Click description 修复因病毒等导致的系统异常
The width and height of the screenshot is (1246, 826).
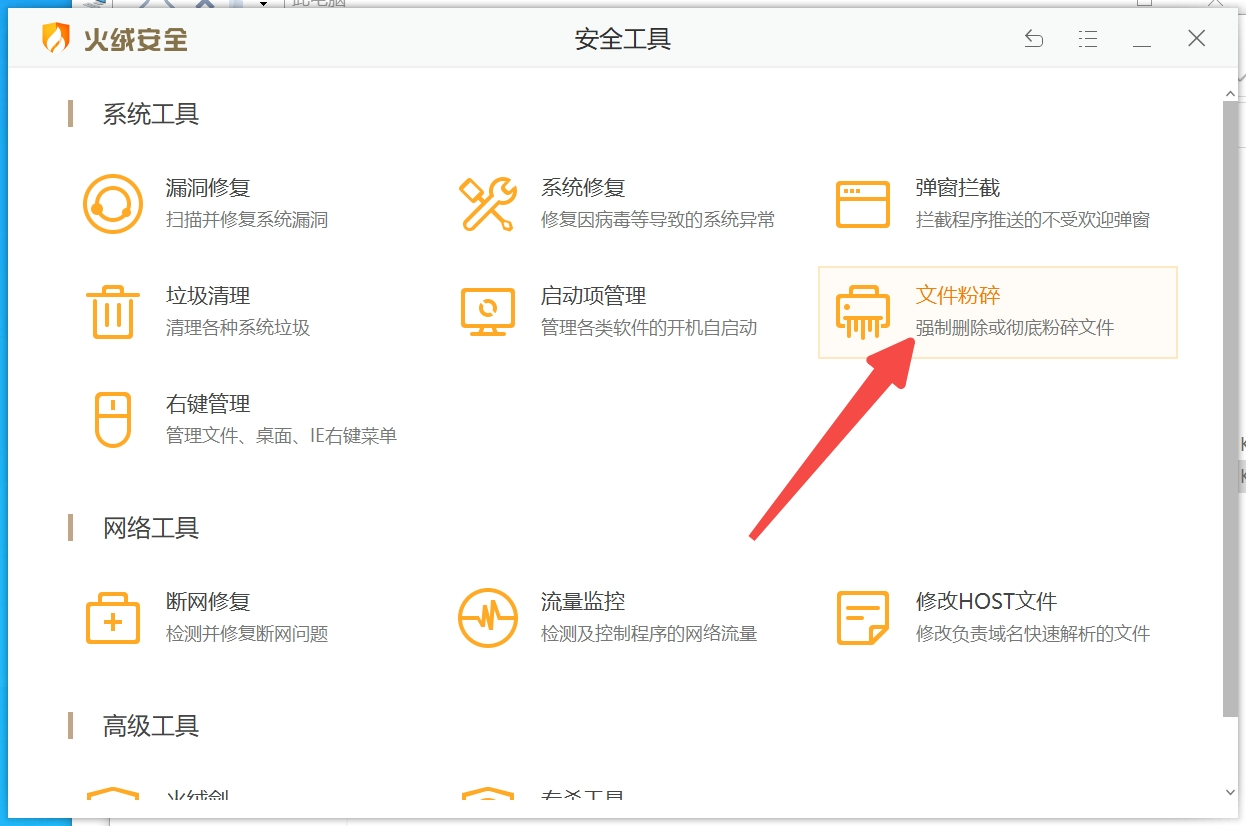658,220
